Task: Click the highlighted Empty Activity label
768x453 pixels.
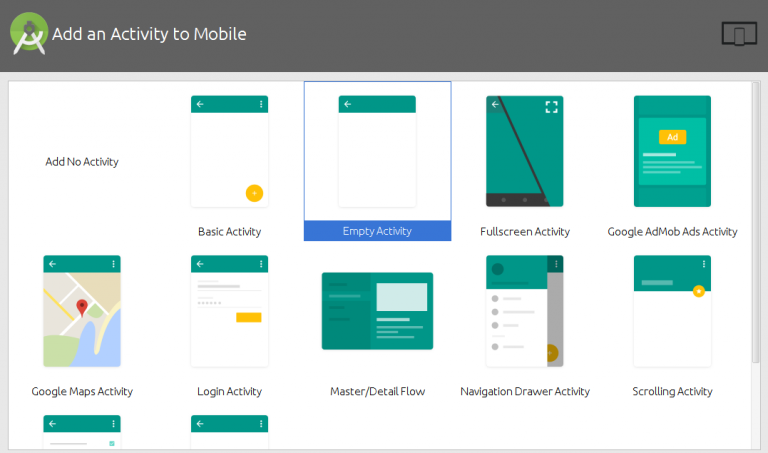Action: pyautogui.click(x=377, y=231)
